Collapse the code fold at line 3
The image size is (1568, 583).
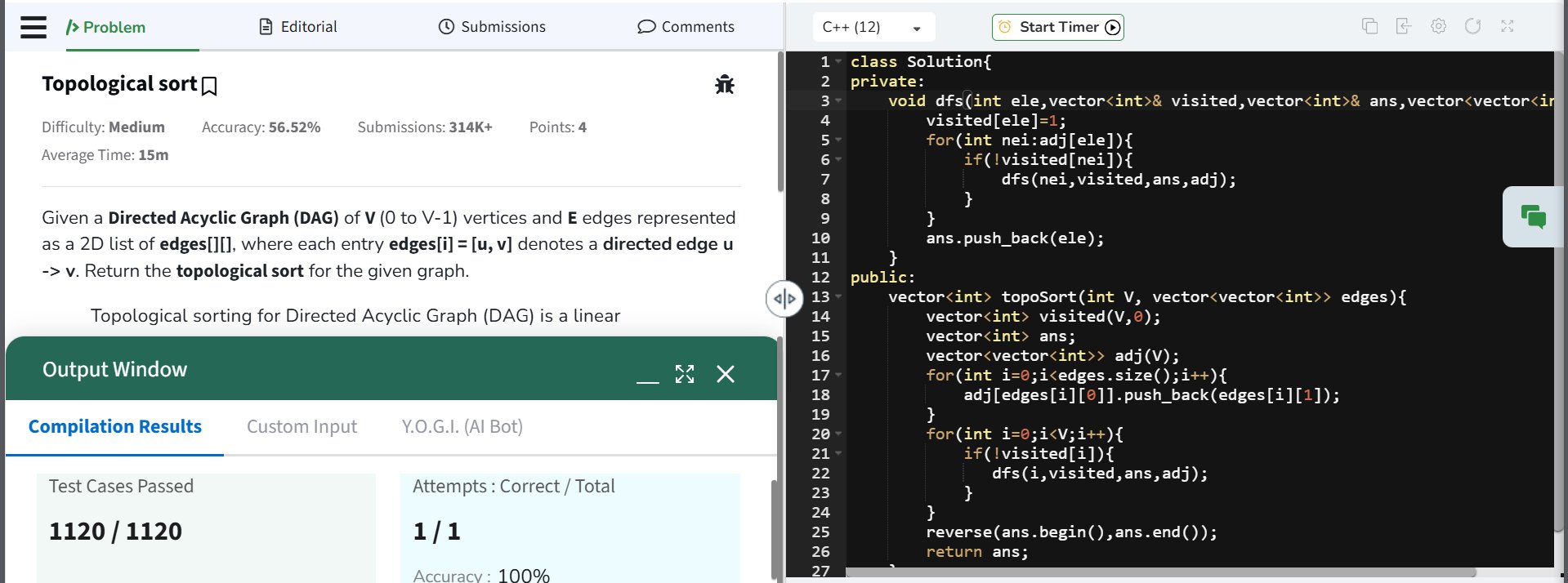click(838, 101)
